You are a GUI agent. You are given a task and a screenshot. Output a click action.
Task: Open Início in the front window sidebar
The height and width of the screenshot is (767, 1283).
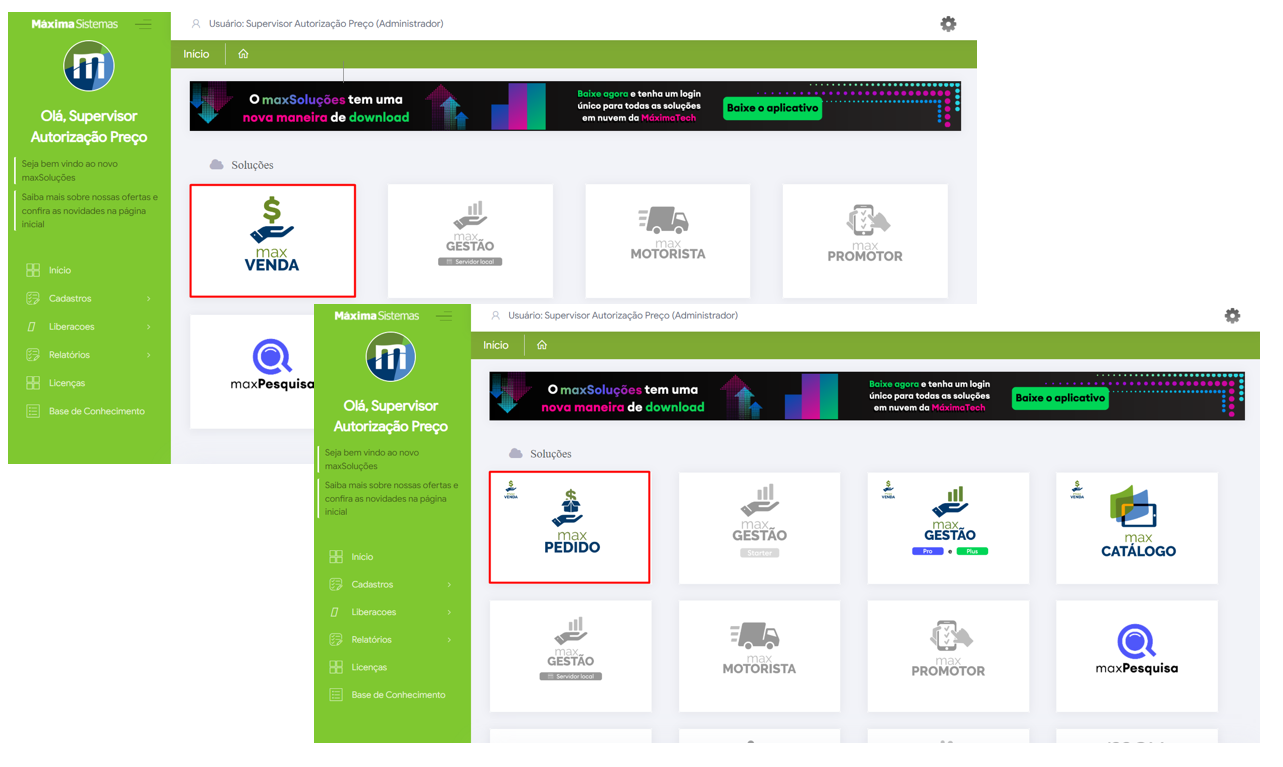tap(362, 557)
